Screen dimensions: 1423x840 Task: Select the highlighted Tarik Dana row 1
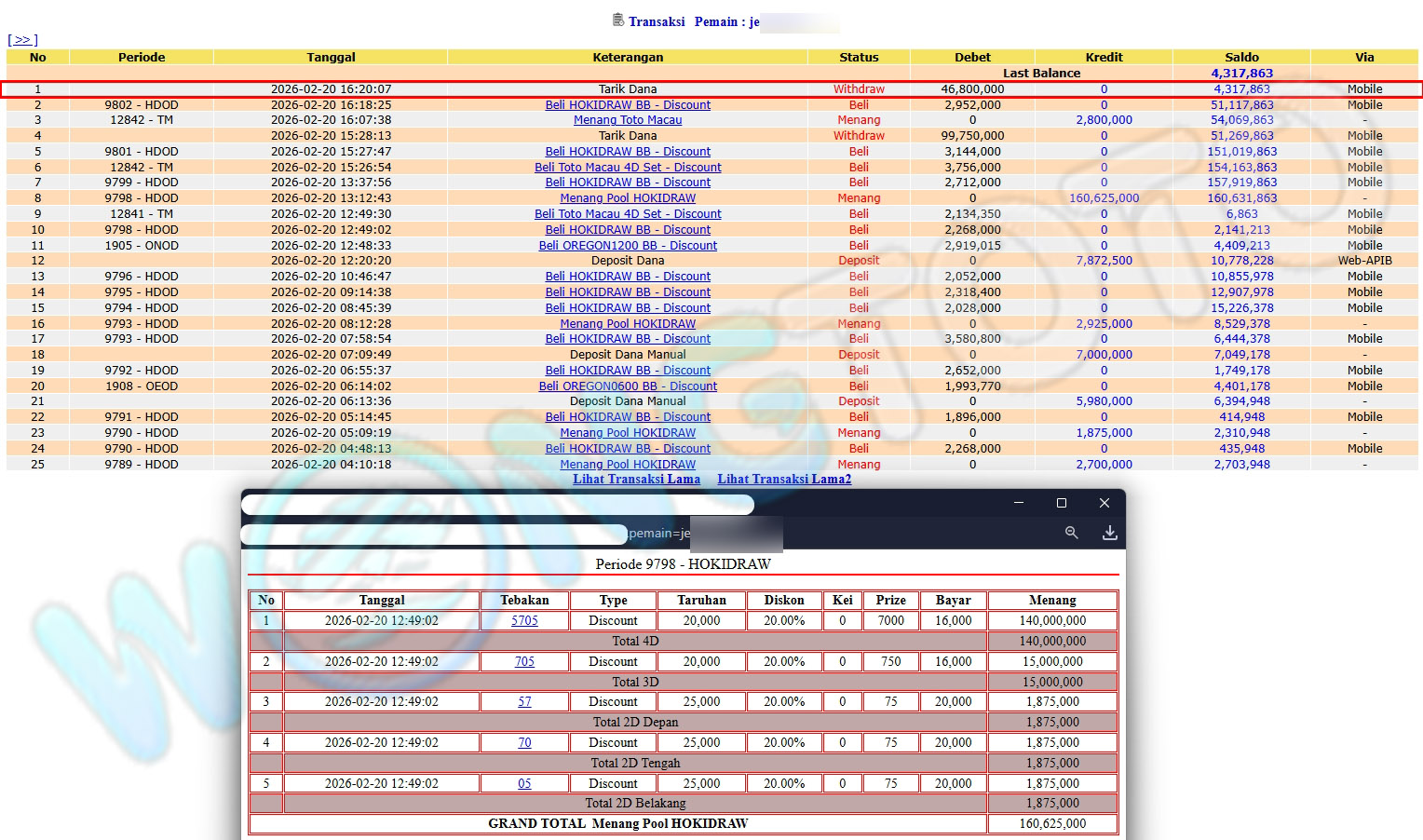tap(627, 89)
